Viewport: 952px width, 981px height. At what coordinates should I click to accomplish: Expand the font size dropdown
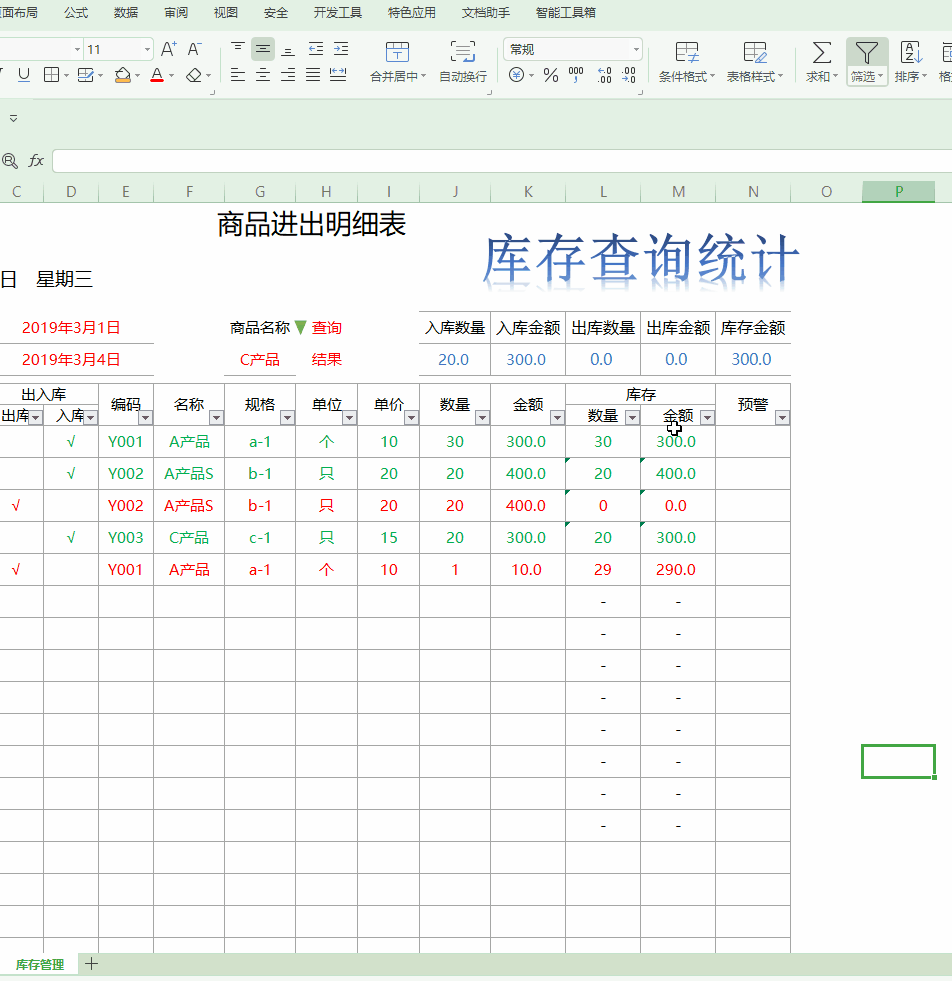148,49
